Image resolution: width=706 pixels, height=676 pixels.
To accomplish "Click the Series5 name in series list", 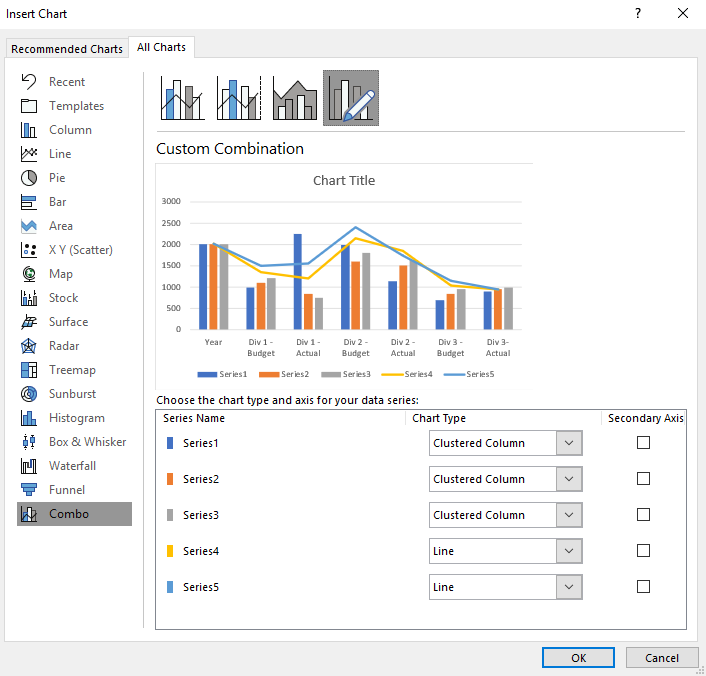I will pyautogui.click(x=201, y=587).
